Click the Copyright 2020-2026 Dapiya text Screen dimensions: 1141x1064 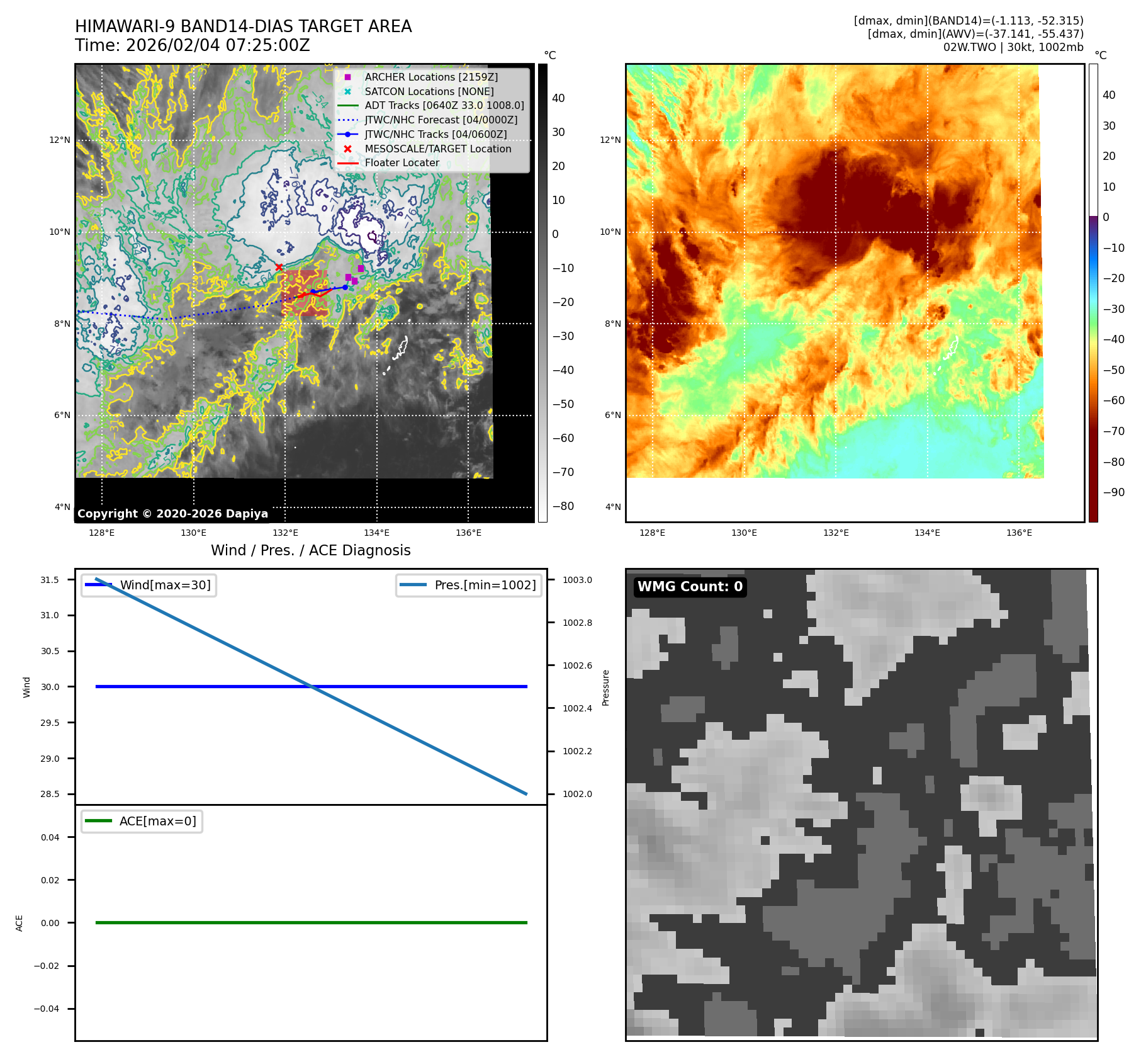point(172,514)
